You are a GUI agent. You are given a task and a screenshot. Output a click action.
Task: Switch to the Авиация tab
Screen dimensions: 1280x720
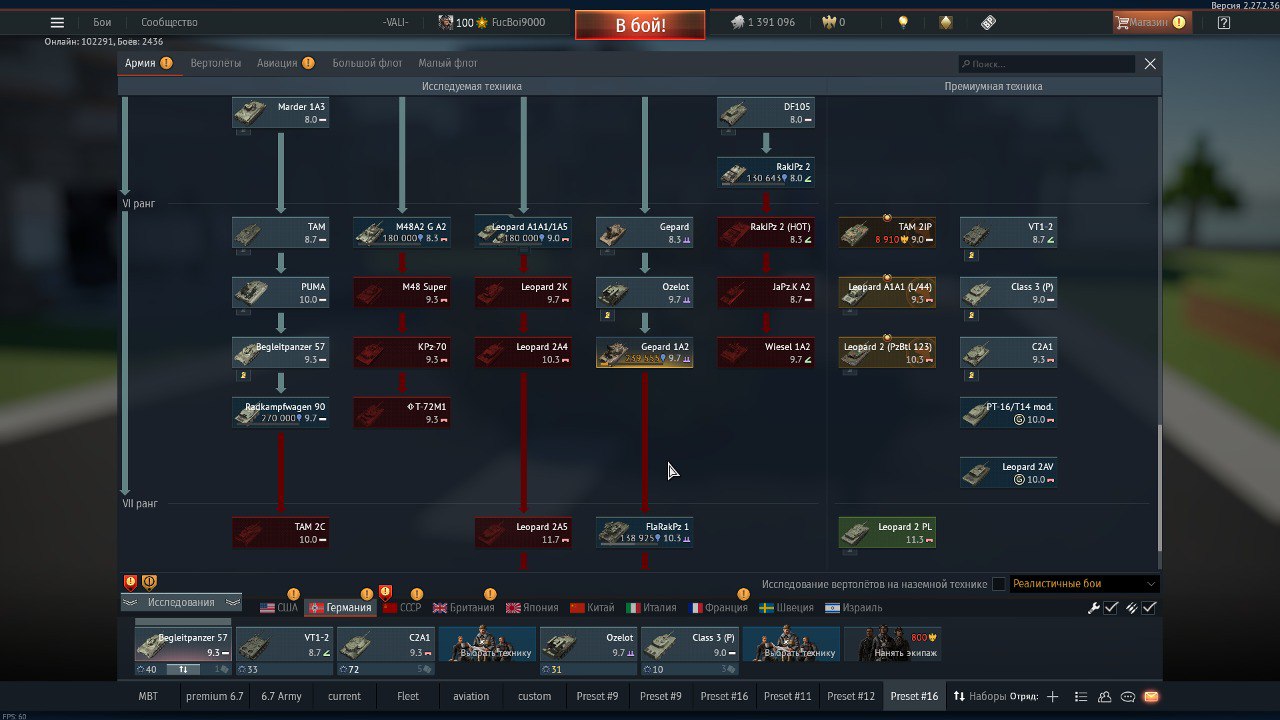click(x=285, y=63)
